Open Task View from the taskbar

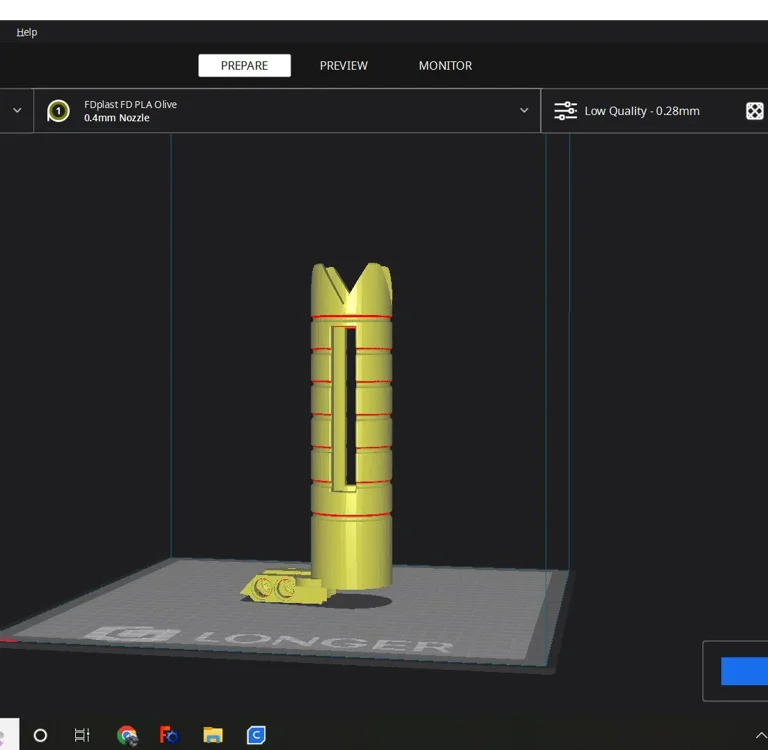coord(82,735)
